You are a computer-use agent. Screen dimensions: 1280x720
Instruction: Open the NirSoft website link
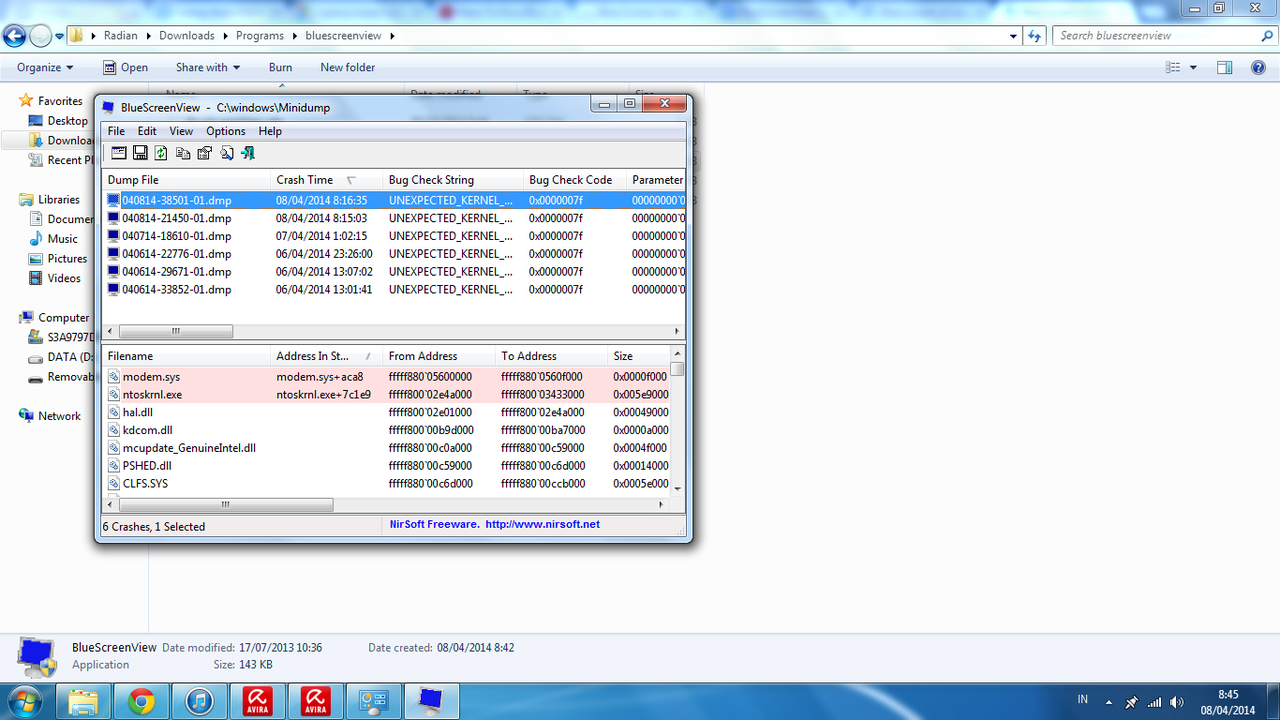[x=543, y=524]
